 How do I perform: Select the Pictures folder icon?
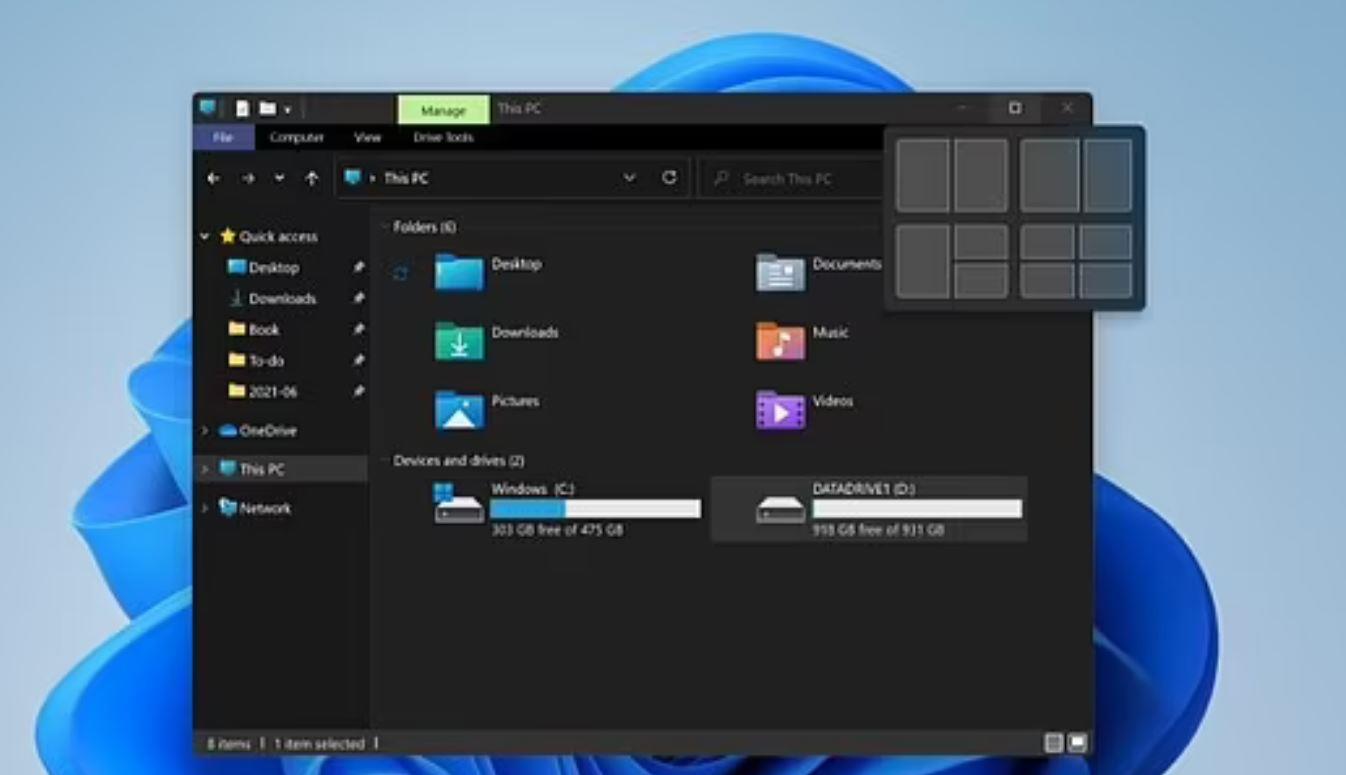[x=459, y=409]
